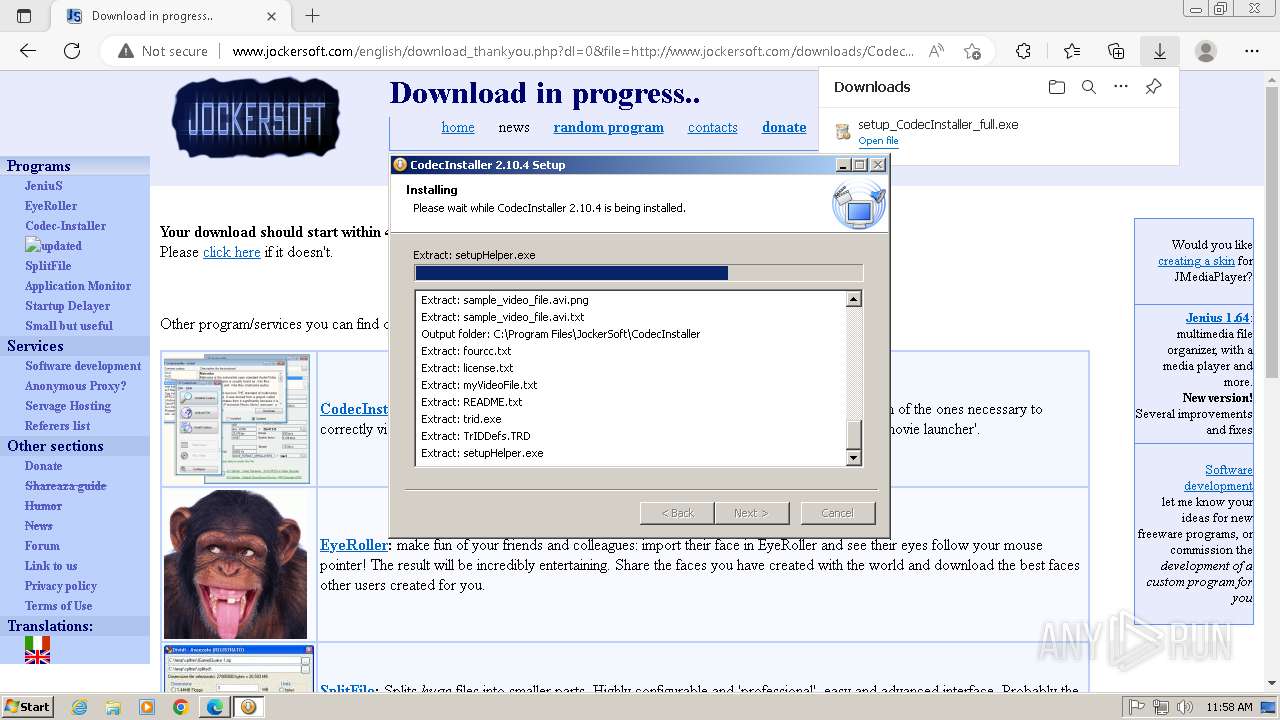1280x720 pixels.
Task: Open EyeRoller in Programs sidebar
Action: [51, 206]
